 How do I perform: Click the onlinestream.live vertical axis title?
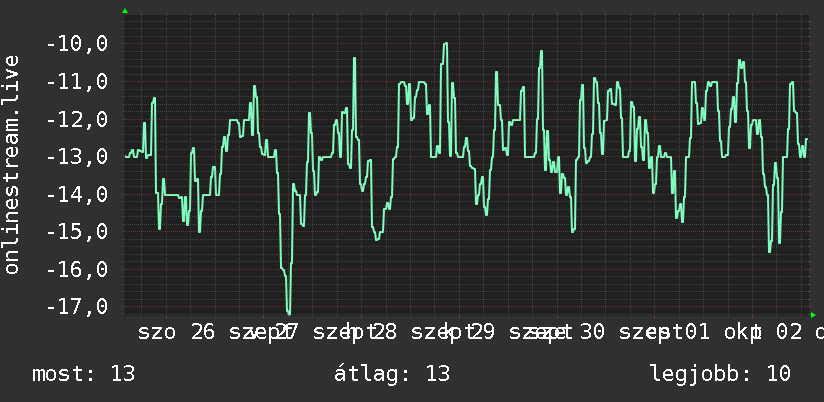pyautogui.click(x=12, y=164)
